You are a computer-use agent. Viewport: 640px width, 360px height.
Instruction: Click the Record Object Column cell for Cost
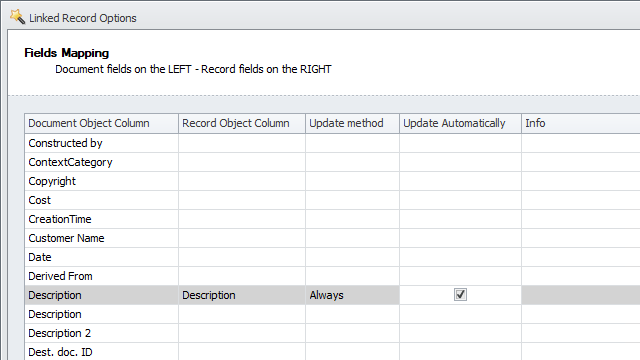click(x=242, y=200)
